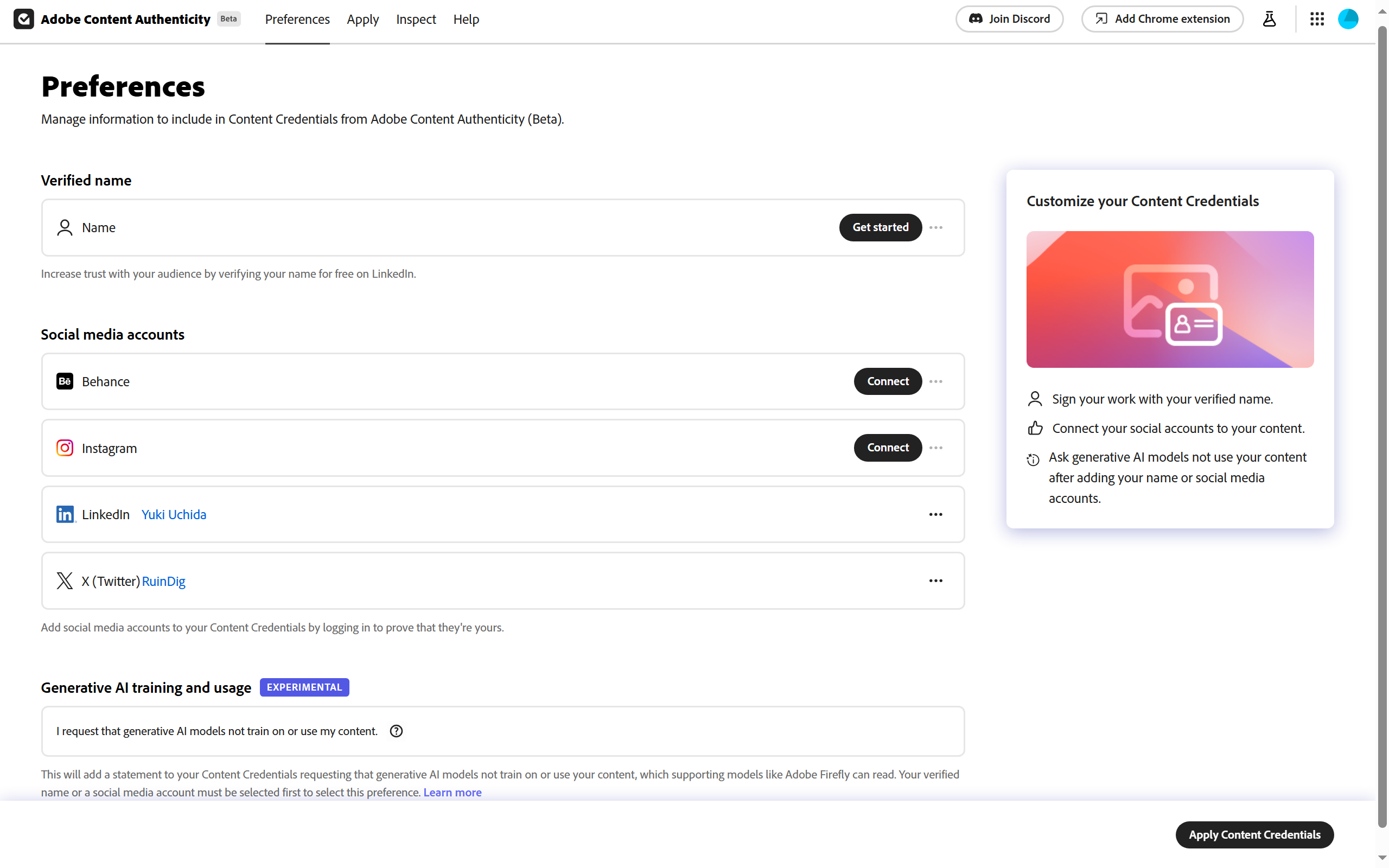
Task: Follow the Learn more link
Action: coord(453,792)
